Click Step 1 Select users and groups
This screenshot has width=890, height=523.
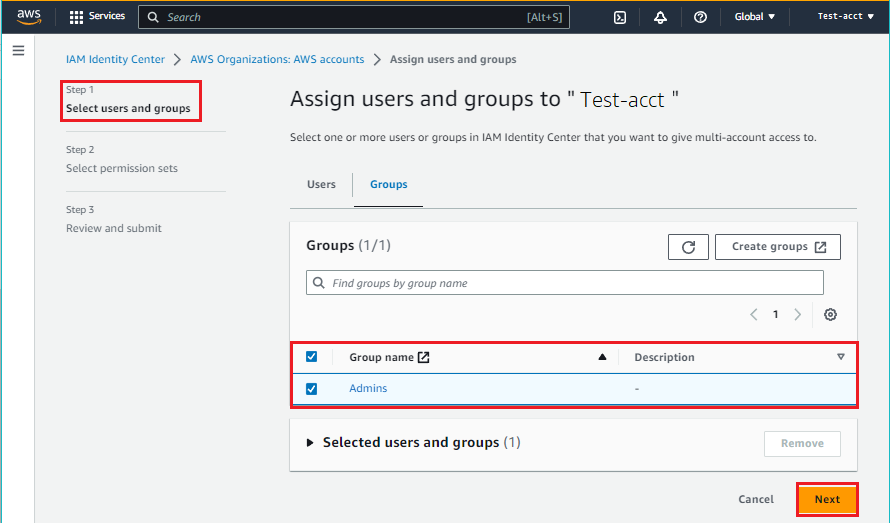[128, 99]
